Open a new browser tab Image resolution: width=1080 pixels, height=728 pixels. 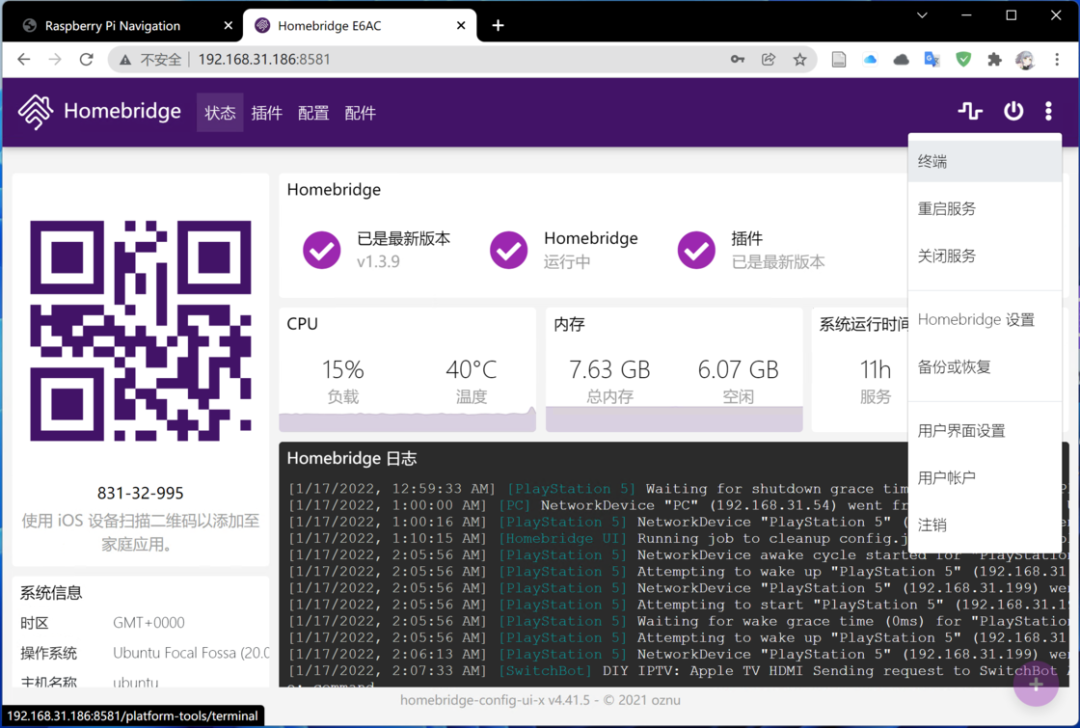click(498, 25)
